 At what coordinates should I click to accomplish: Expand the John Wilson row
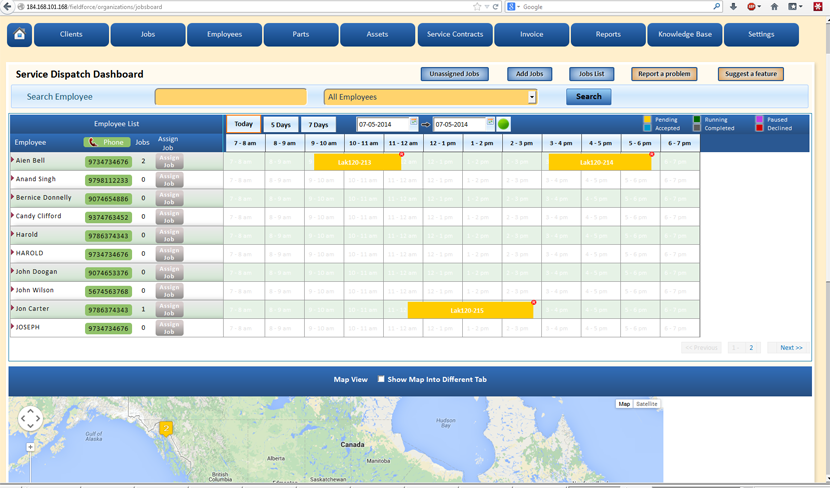12,289
